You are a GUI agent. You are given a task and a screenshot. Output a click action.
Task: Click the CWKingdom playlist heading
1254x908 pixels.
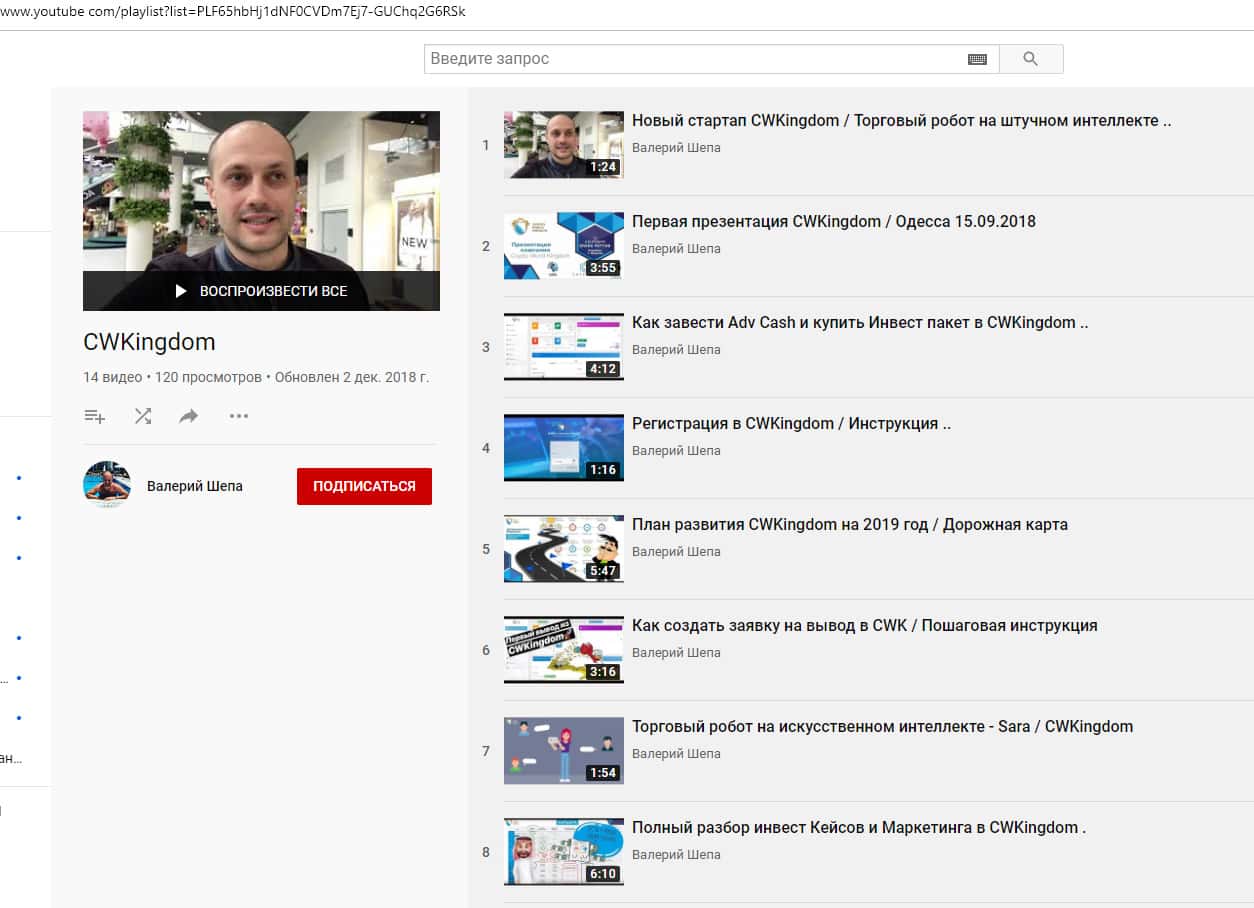(x=149, y=342)
